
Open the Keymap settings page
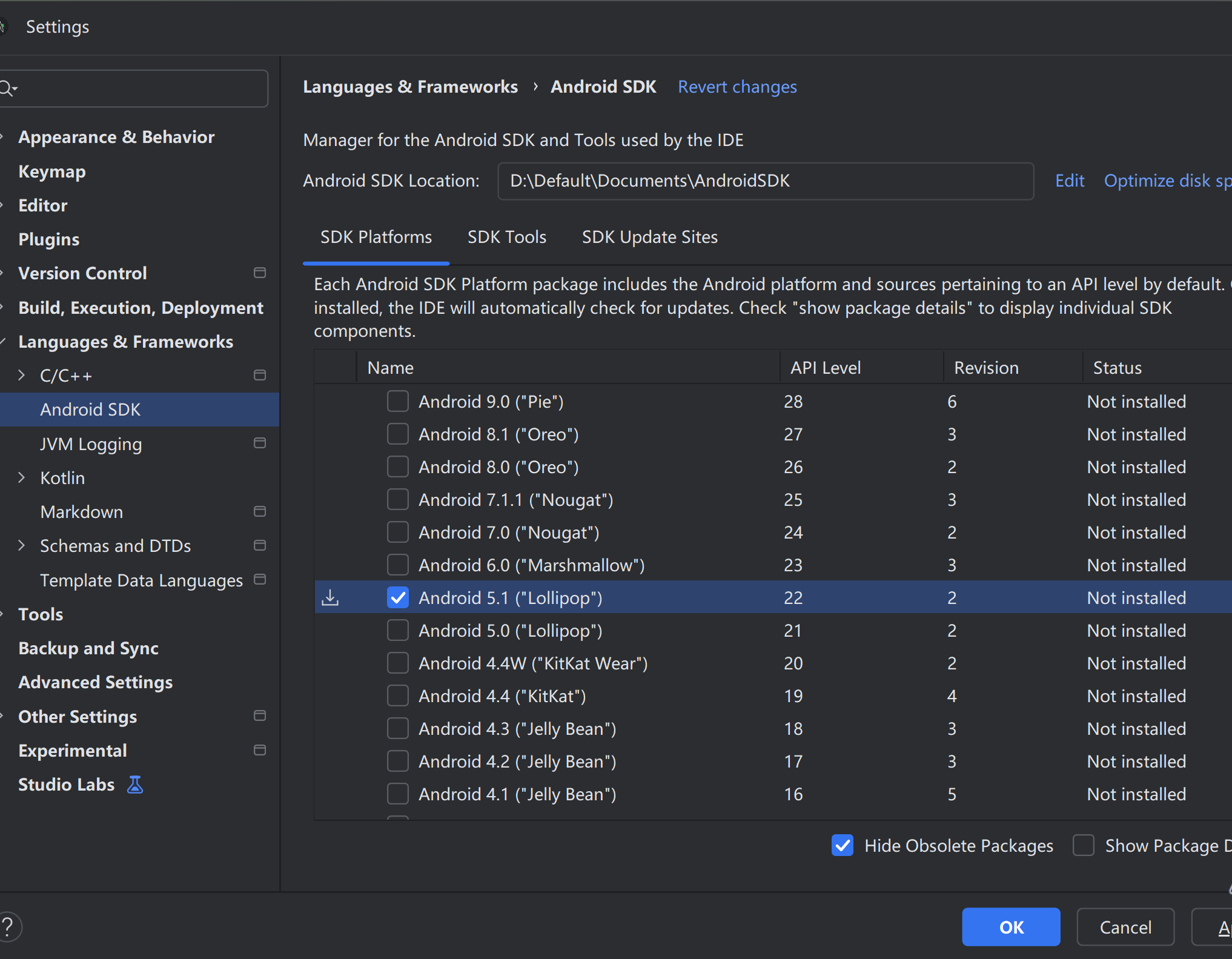(52, 171)
